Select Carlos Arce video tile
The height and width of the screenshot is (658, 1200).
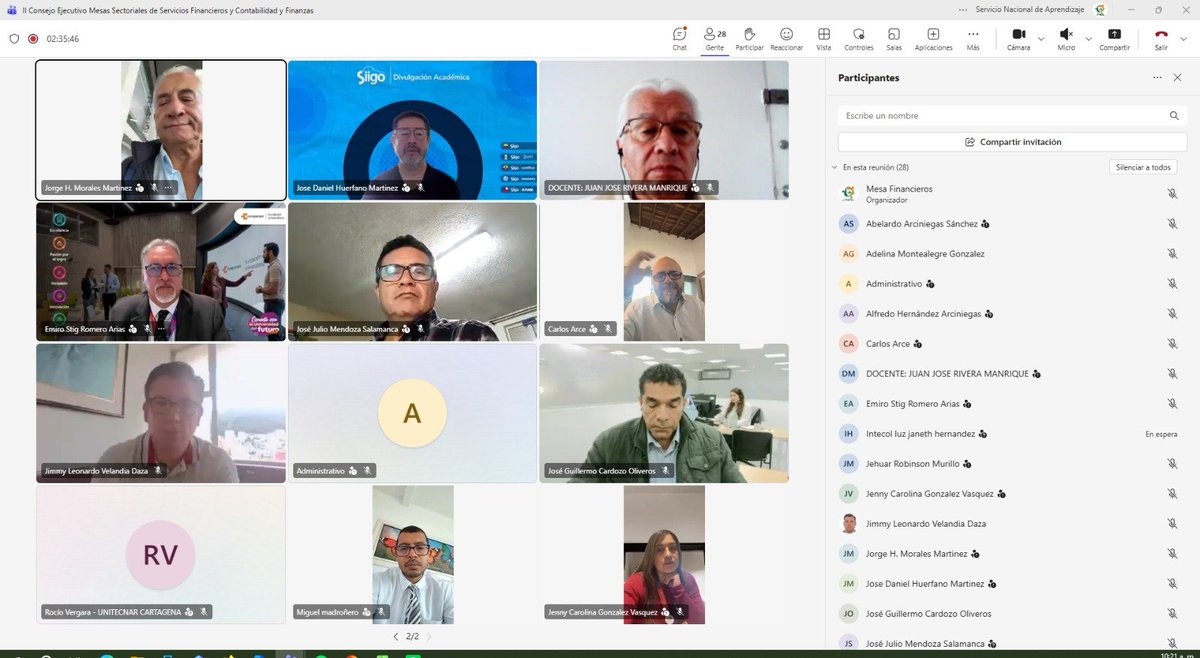click(664, 271)
